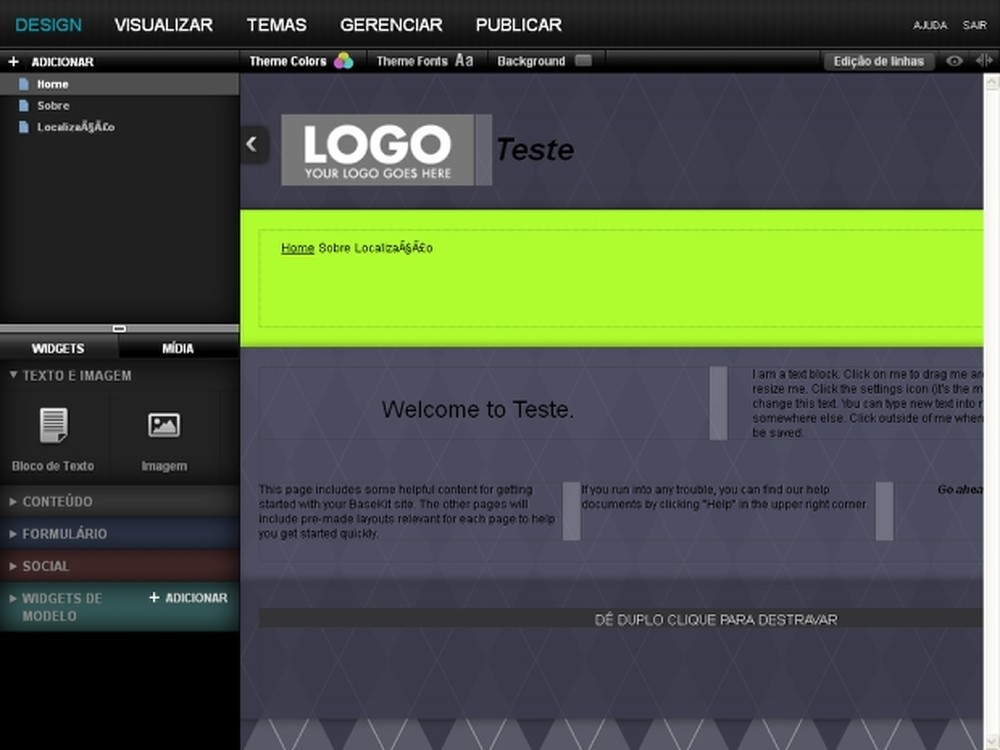Switch to the Widgets tab
The height and width of the screenshot is (750, 1000).
point(58,348)
